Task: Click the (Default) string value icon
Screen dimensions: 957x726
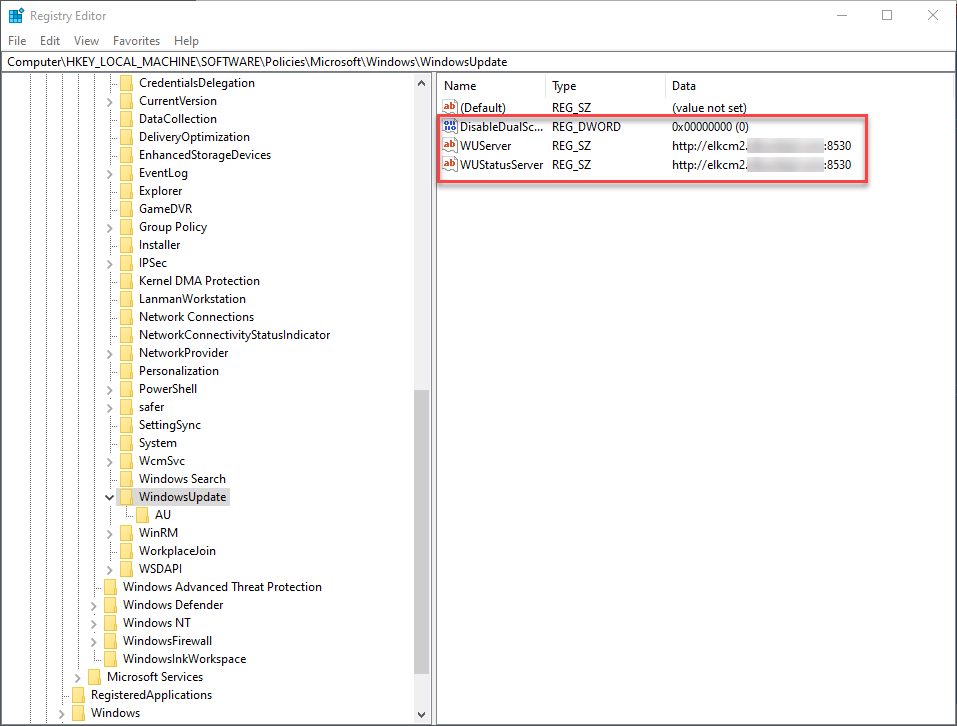Action: coord(450,107)
